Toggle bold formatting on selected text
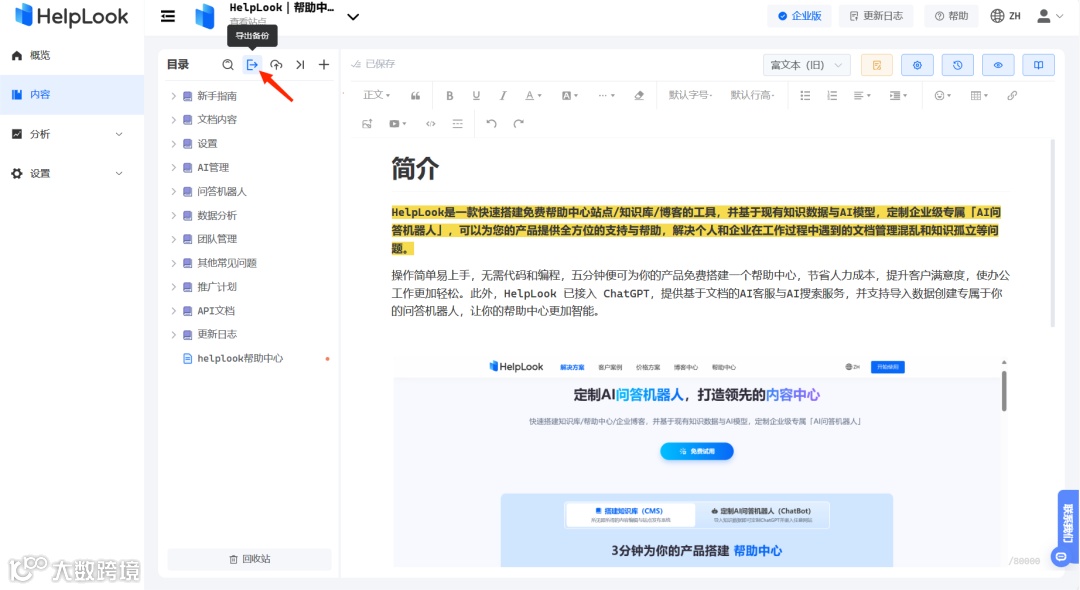The height and width of the screenshot is (590, 1080). tap(451, 95)
